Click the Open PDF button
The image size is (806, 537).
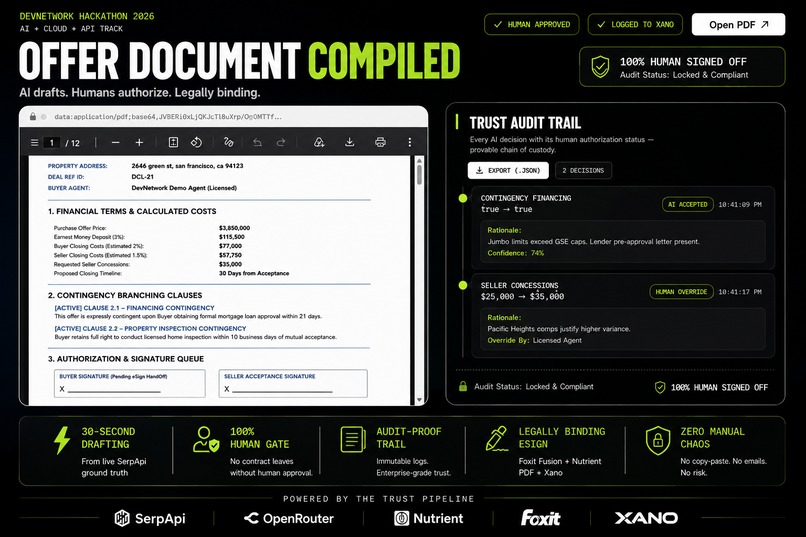[738, 25]
